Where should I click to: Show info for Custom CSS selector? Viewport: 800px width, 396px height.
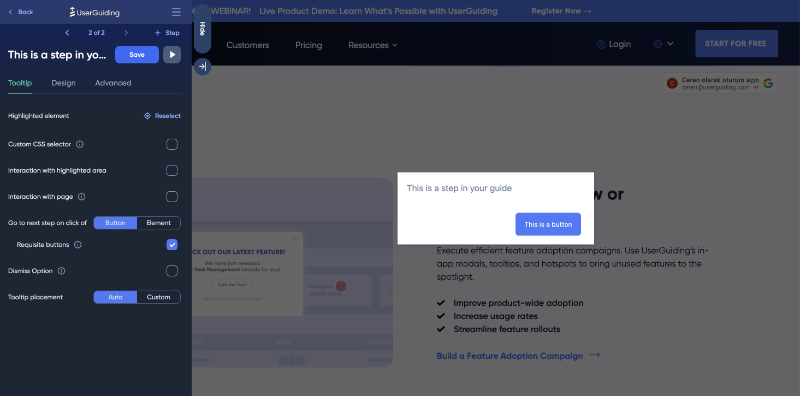point(80,144)
